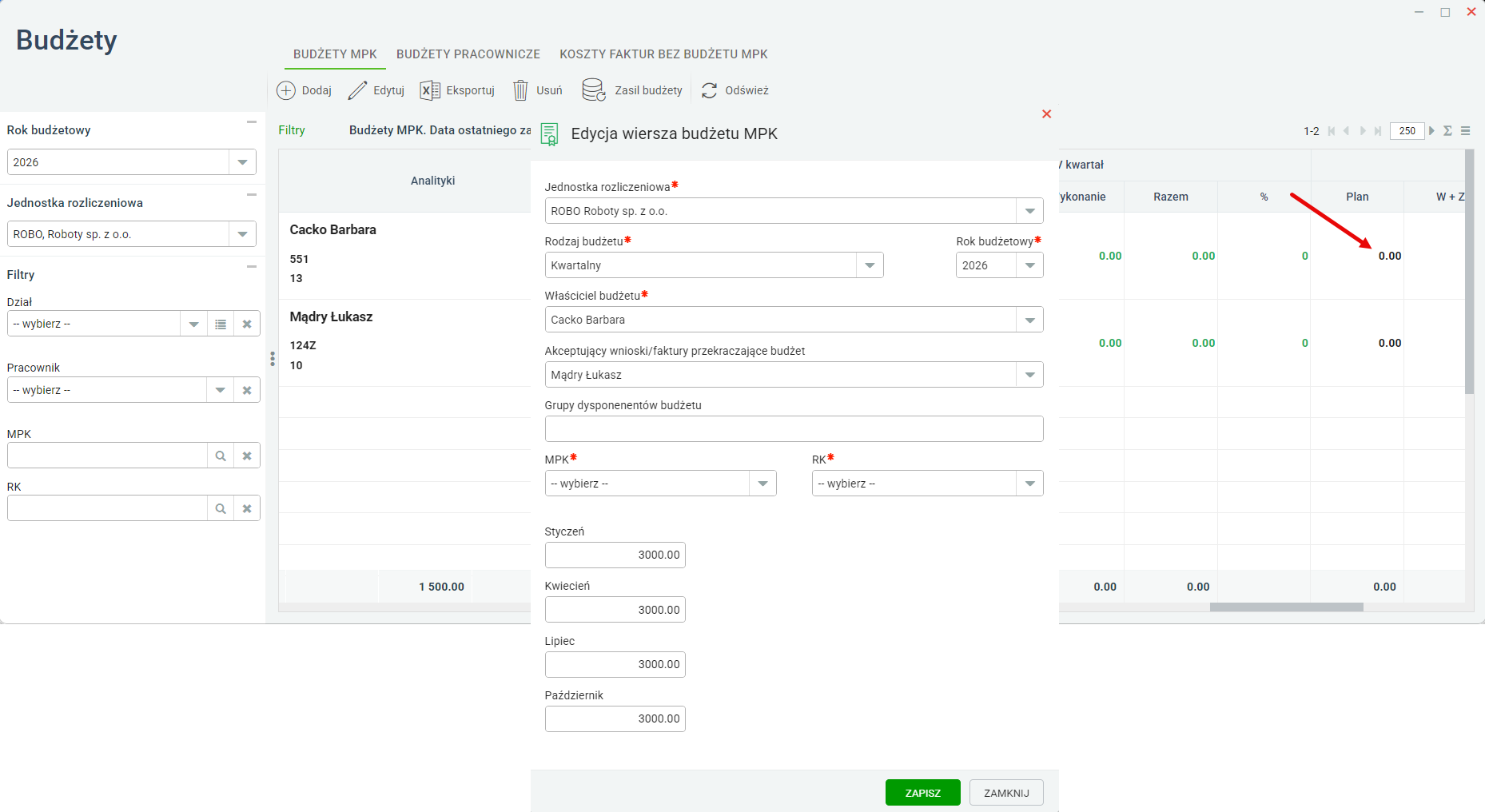Click the % column header

pyautogui.click(x=1264, y=197)
